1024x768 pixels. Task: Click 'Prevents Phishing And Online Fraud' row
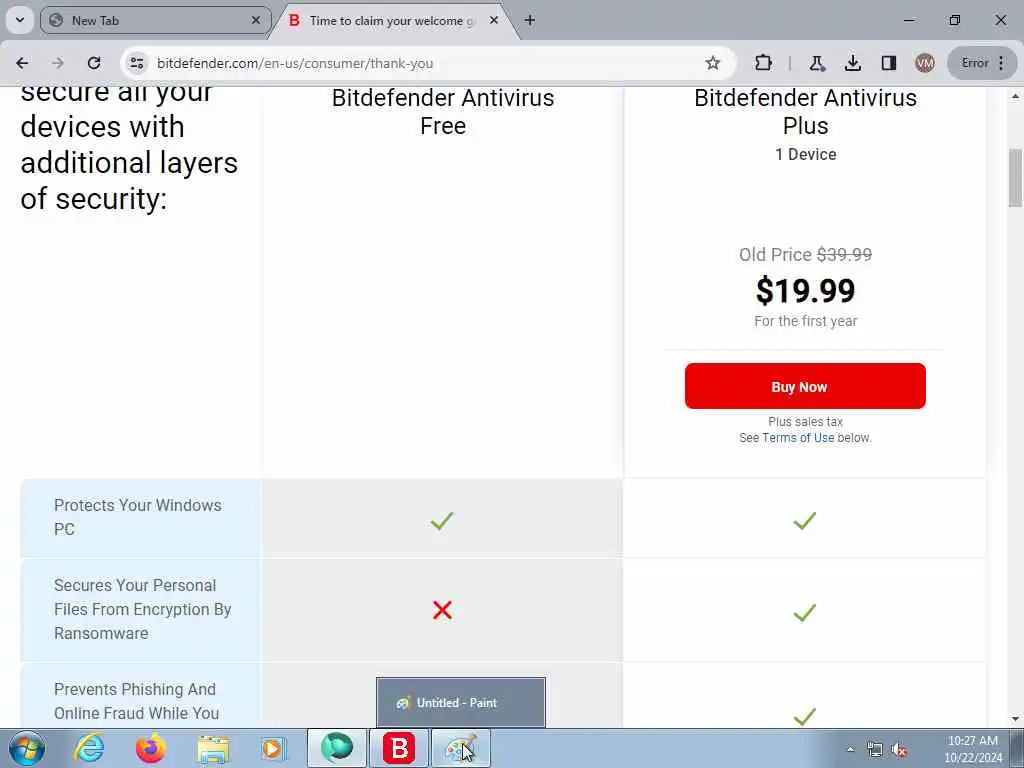(140, 696)
